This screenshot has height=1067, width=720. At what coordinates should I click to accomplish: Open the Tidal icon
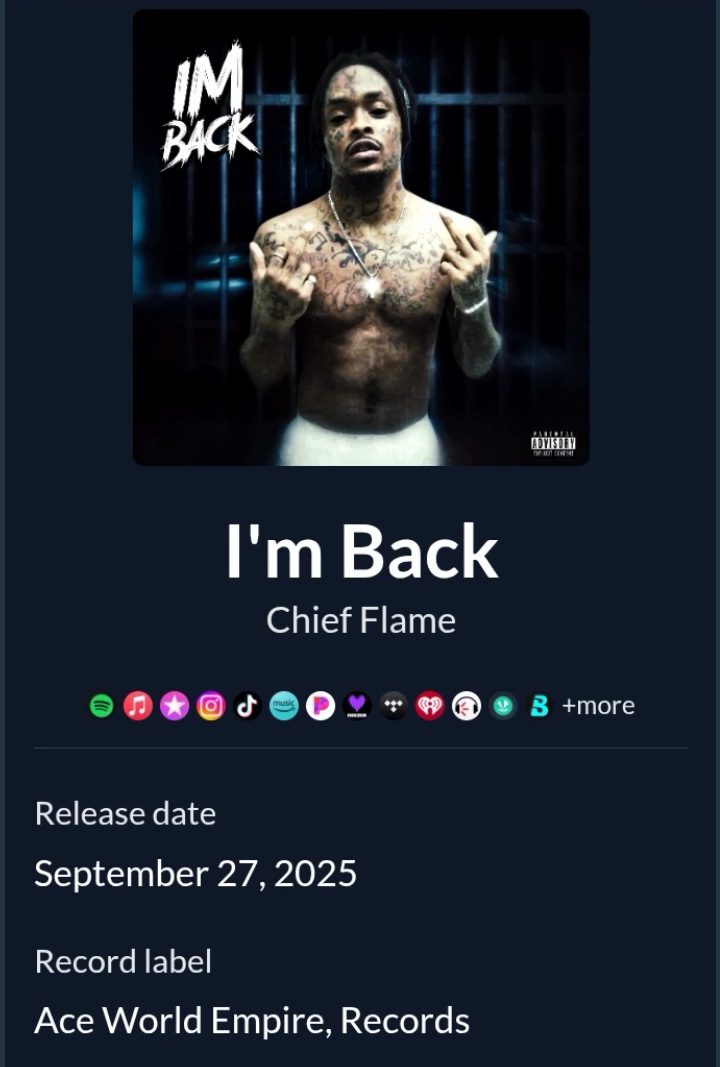[393, 706]
